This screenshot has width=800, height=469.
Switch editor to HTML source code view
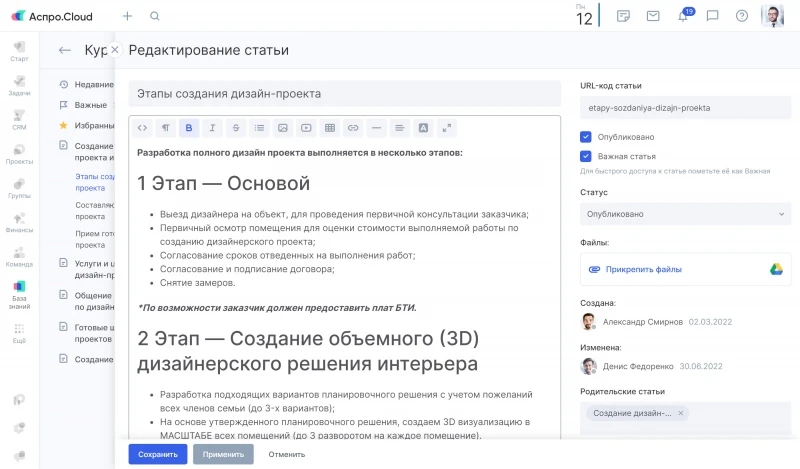[142, 128]
